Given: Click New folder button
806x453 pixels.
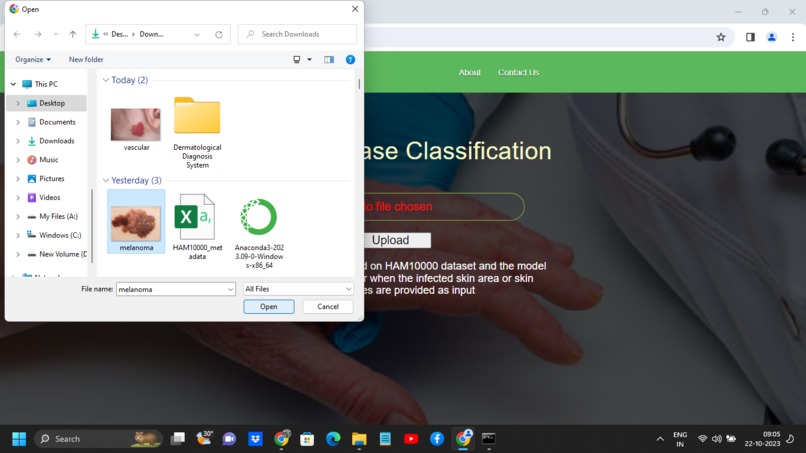Looking at the screenshot, I should (x=86, y=60).
